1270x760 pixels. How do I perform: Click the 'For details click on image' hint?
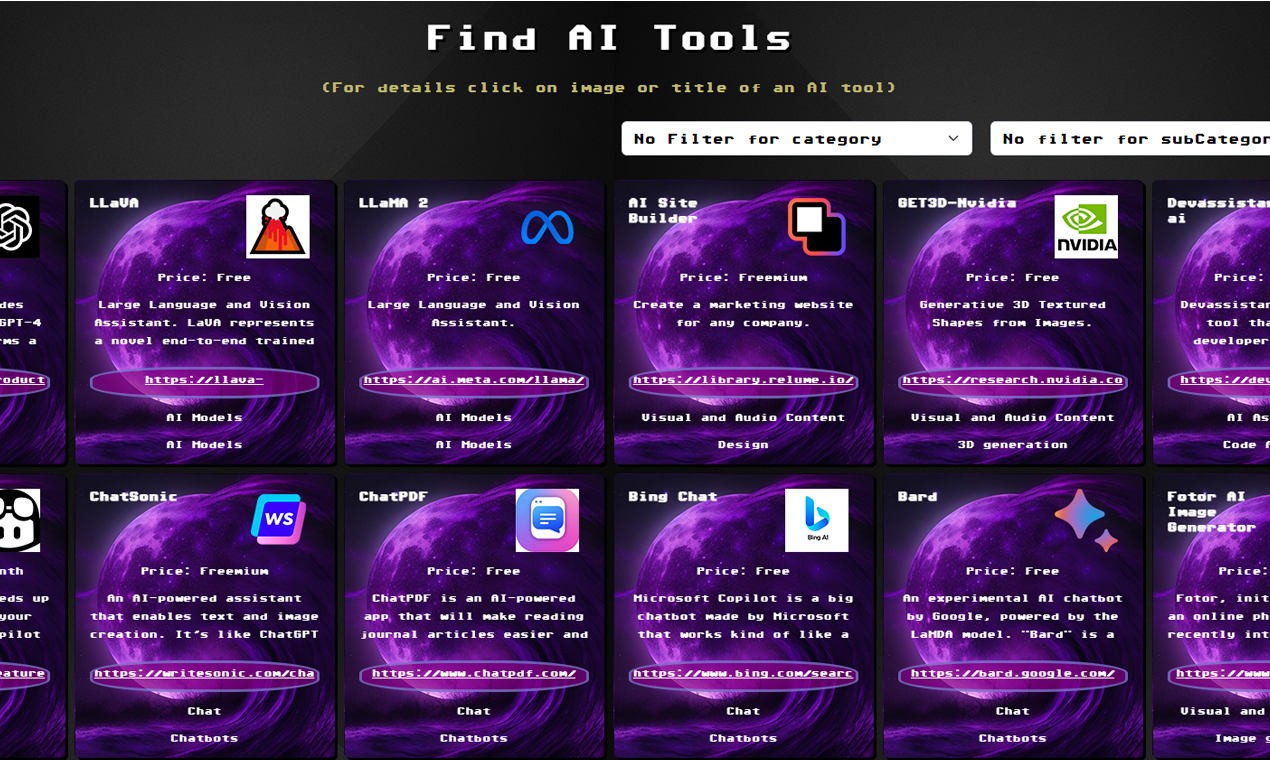tap(609, 88)
